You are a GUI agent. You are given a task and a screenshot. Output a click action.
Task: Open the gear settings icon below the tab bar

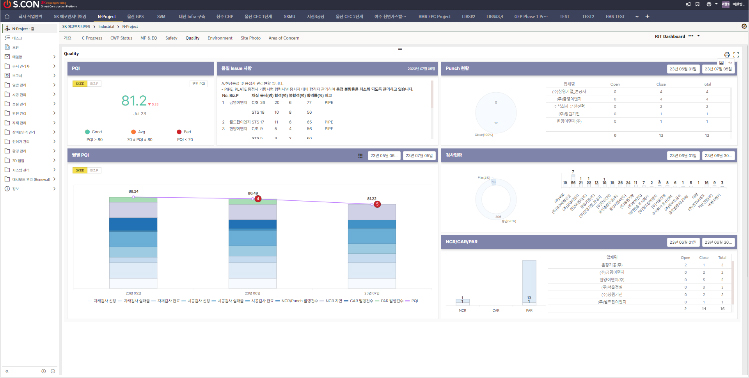click(745, 26)
